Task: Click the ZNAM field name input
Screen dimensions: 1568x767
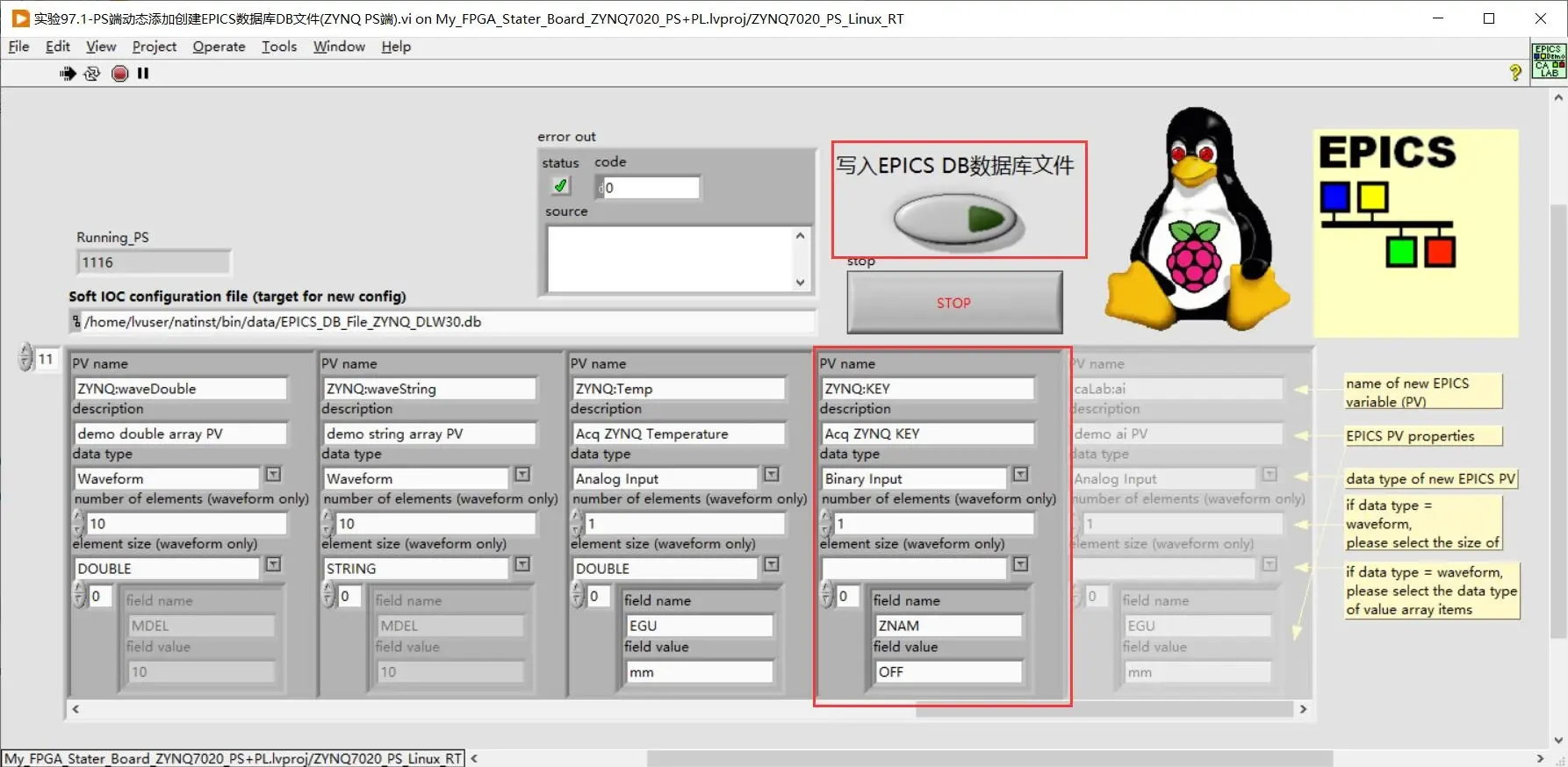Action: click(949, 626)
